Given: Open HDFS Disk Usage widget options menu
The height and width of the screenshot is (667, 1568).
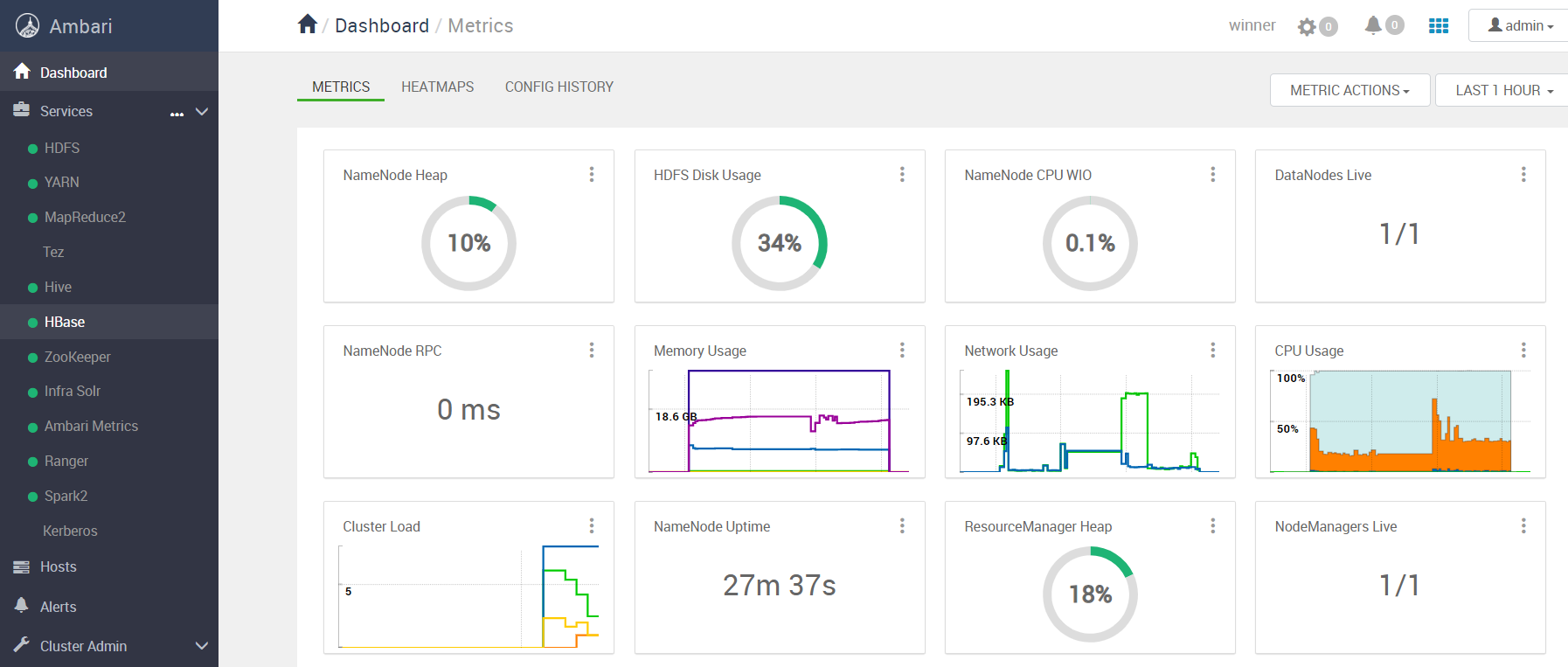Looking at the screenshot, I should click(902, 175).
